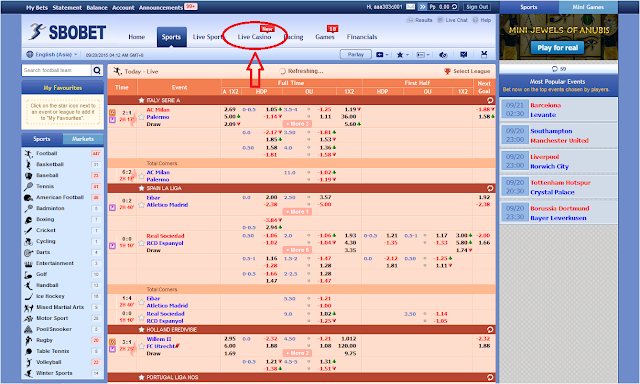Open the My Bets menu item
640x384 pixels.
coord(37,8)
